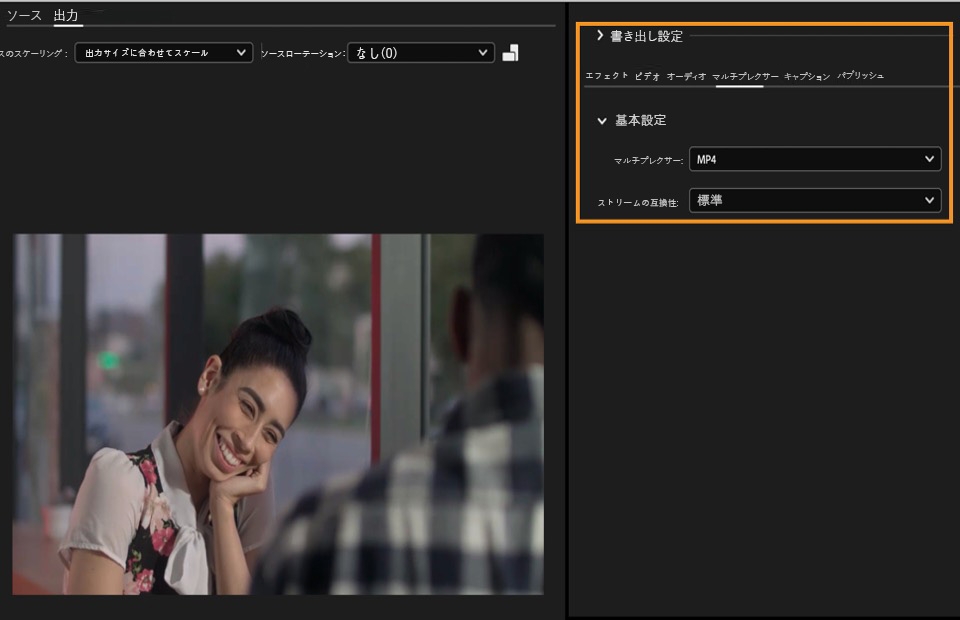Open the ビデオ settings tab
This screenshot has width=960, height=620.
click(x=647, y=76)
